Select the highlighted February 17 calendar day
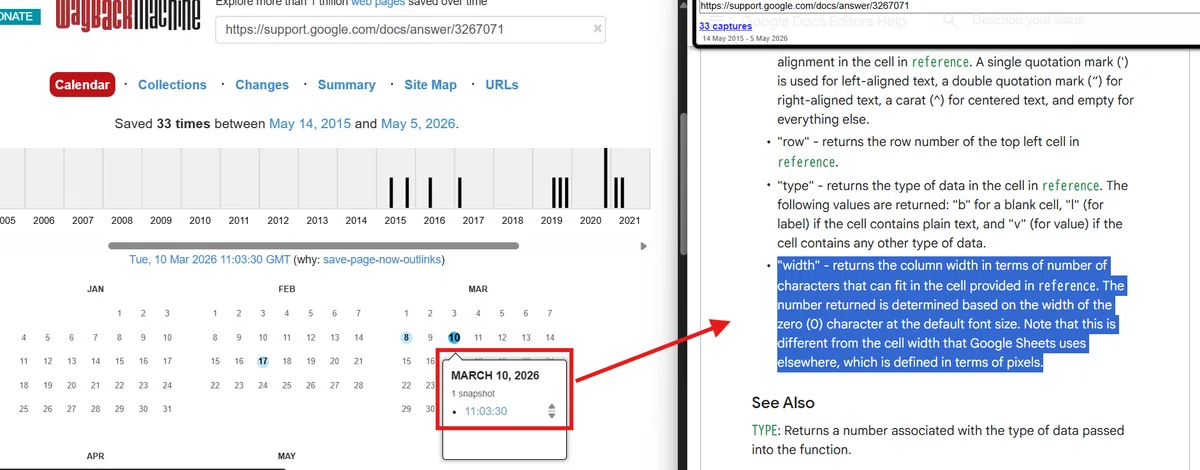Screen dimensions: 1200x470 tap(263, 361)
